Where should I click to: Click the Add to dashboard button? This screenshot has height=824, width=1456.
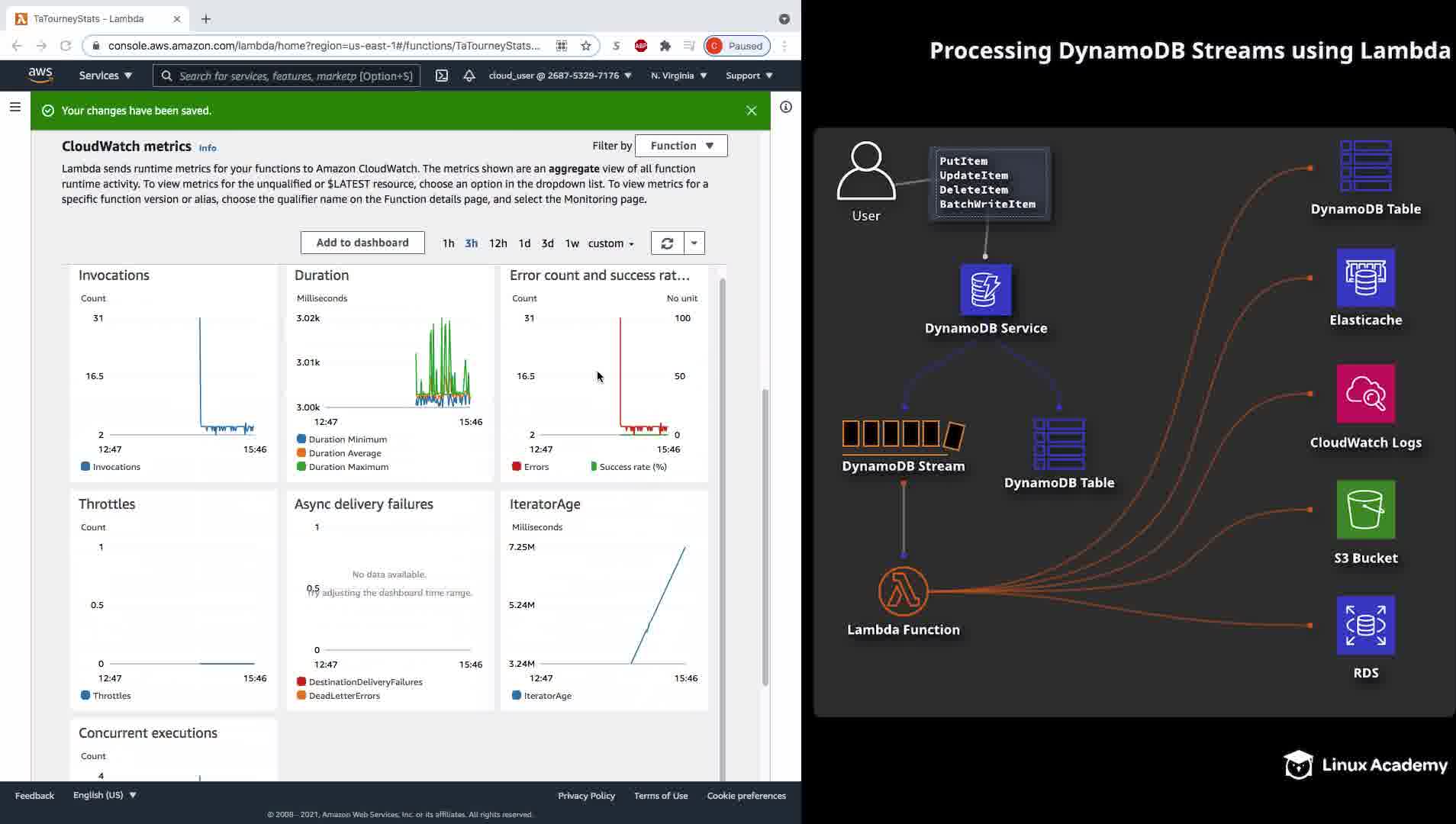pos(362,243)
